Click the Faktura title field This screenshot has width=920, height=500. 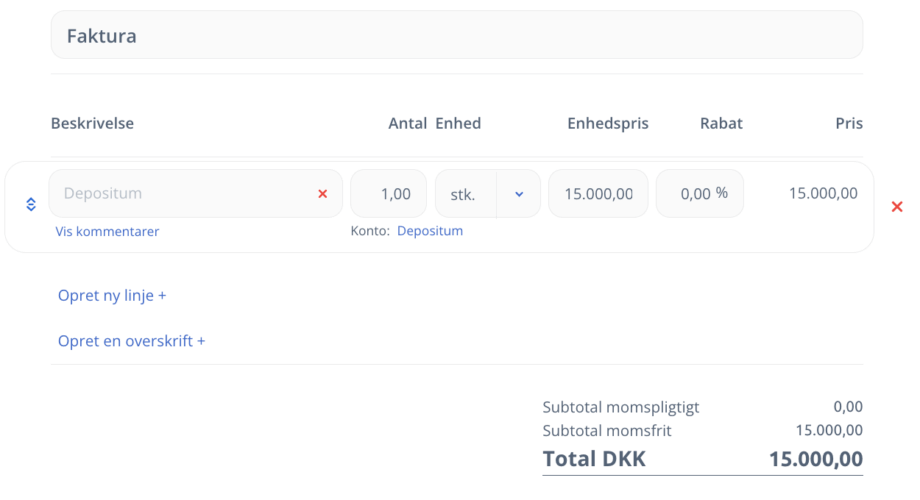(456, 35)
